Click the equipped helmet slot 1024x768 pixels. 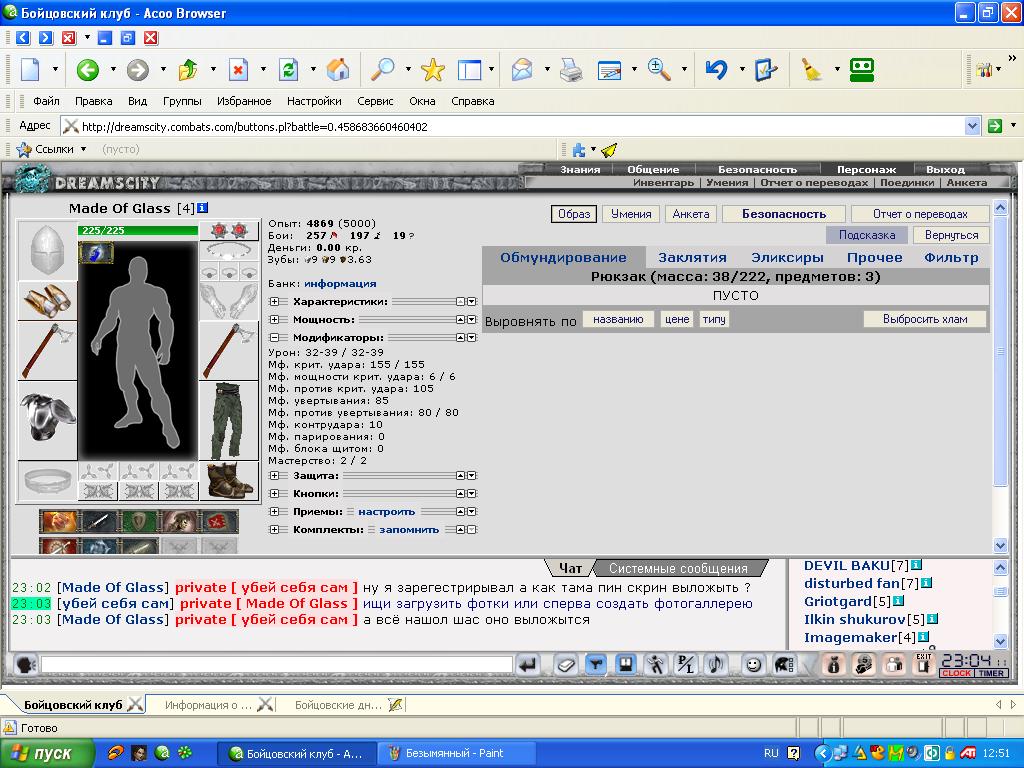click(47, 250)
